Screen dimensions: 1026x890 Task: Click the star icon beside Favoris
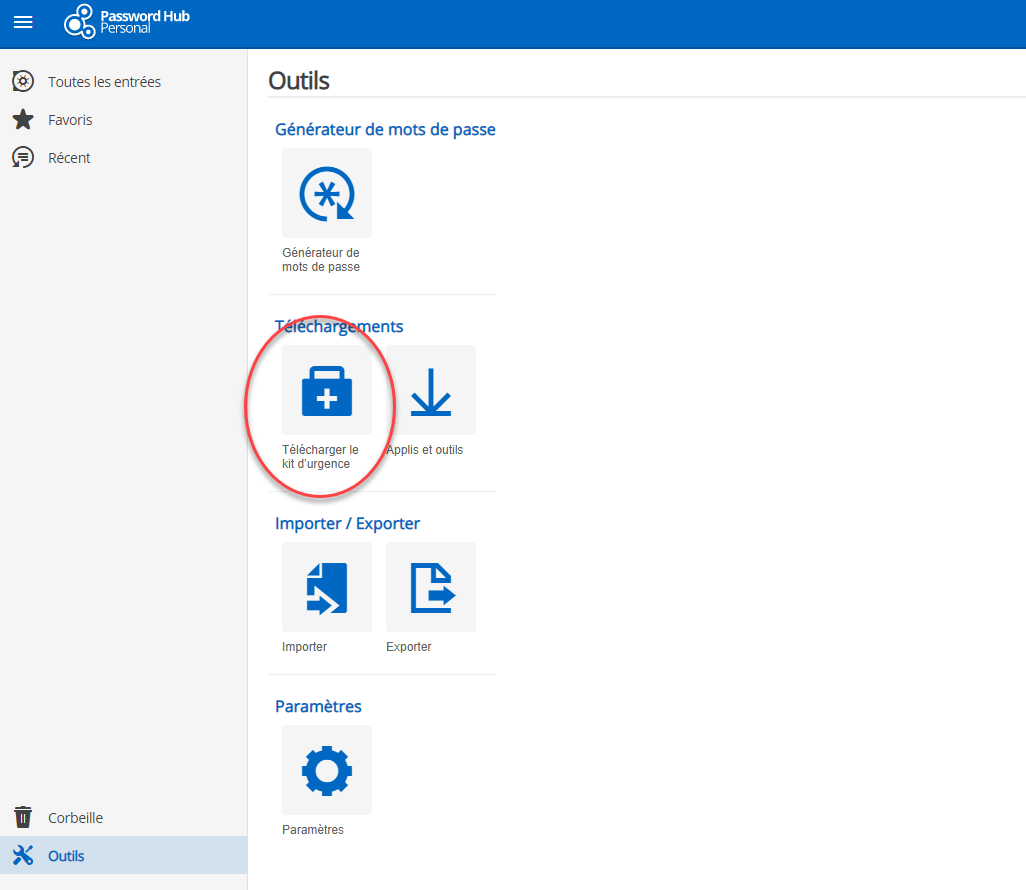click(x=23, y=120)
